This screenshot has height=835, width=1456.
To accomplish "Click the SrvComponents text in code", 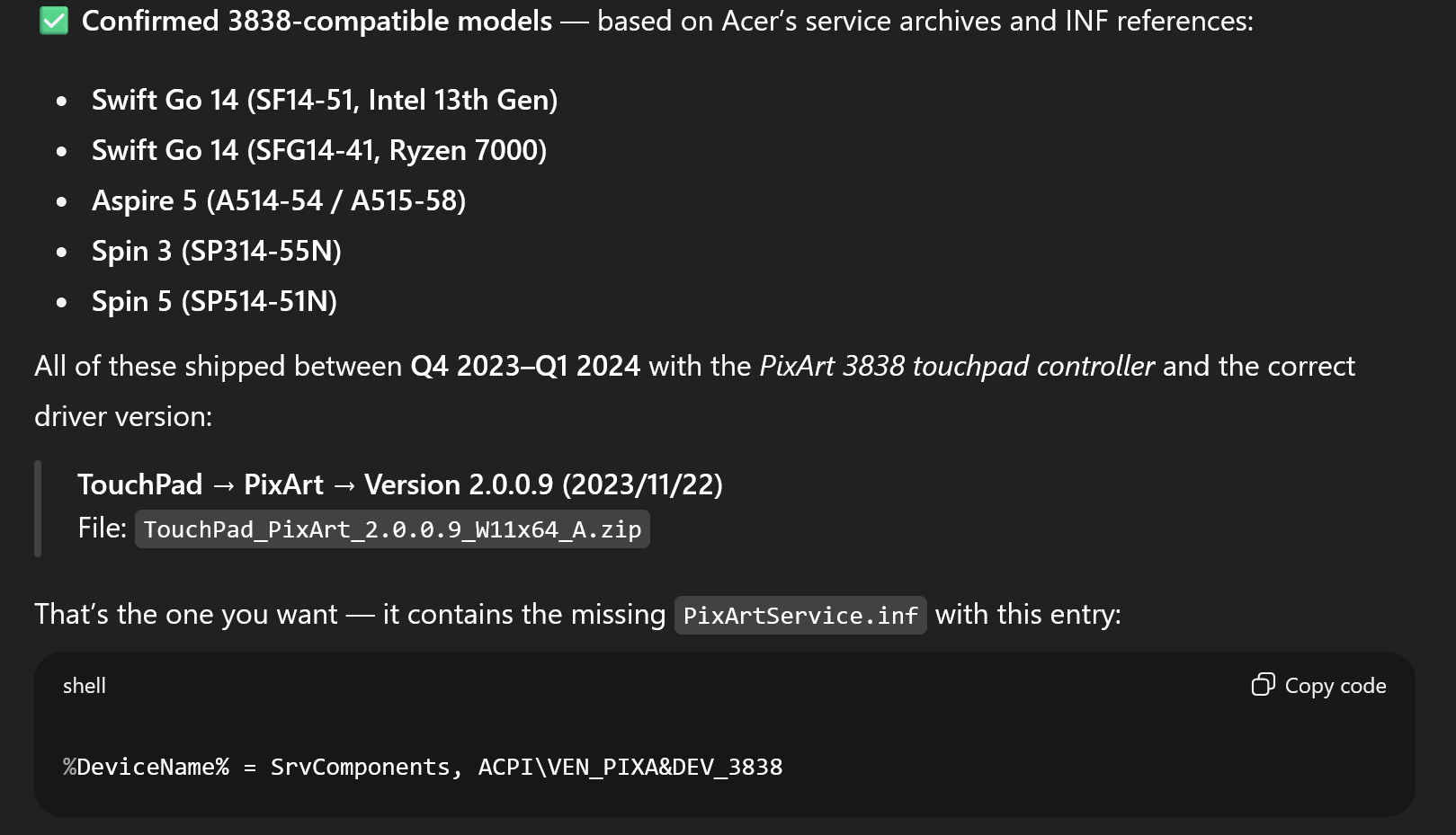I will [x=360, y=767].
